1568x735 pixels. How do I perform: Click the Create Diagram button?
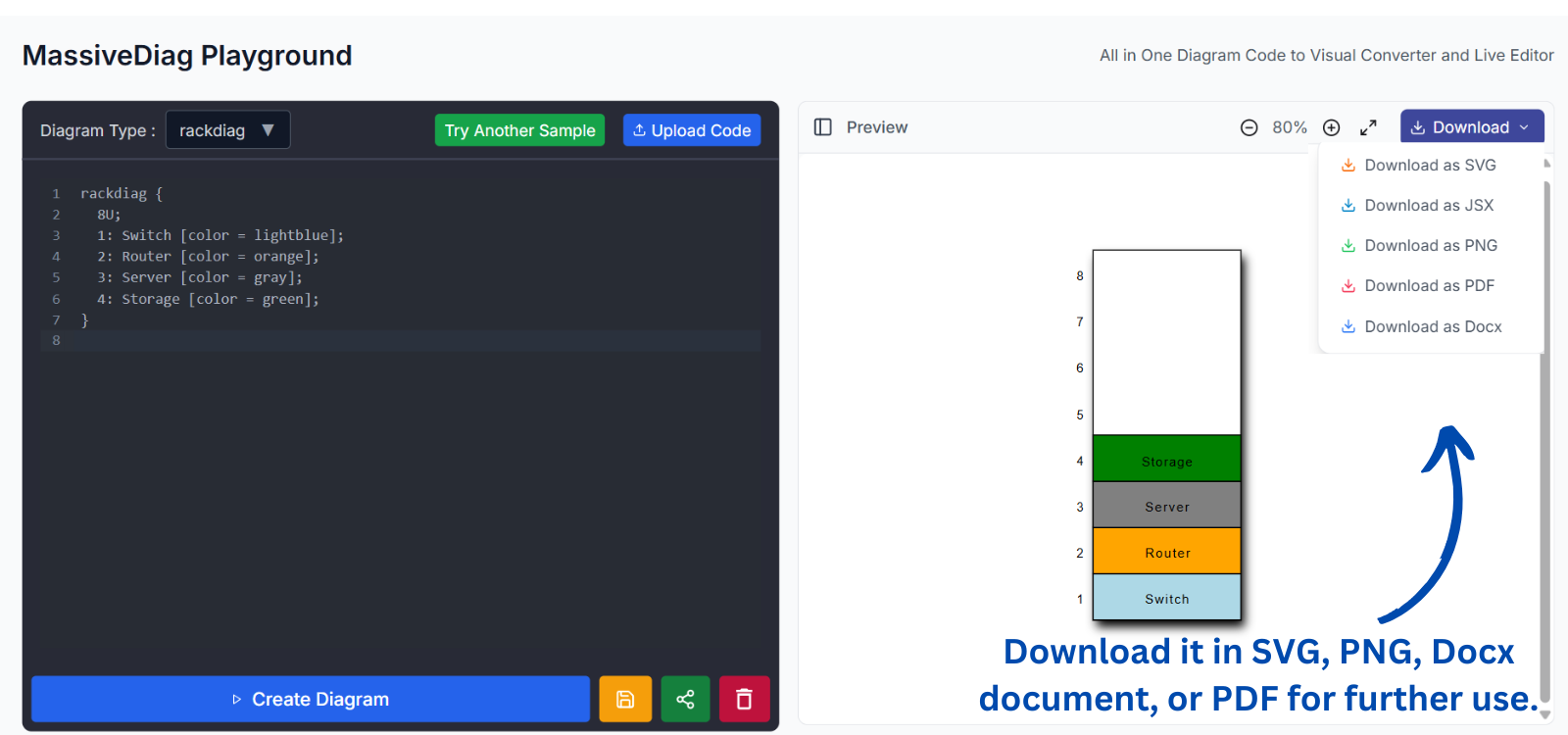click(311, 699)
